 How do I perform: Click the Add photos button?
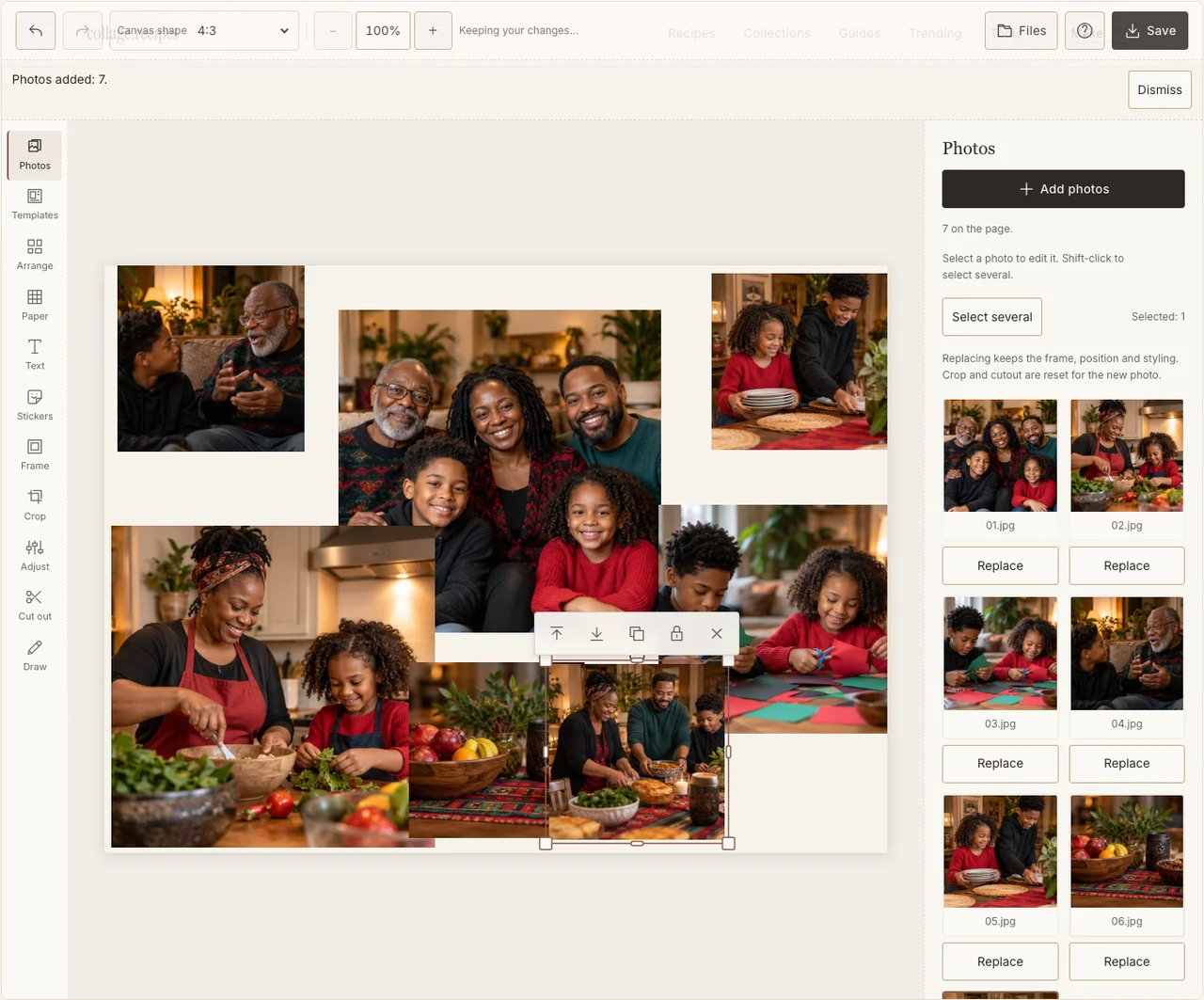tap(1064, 189)
